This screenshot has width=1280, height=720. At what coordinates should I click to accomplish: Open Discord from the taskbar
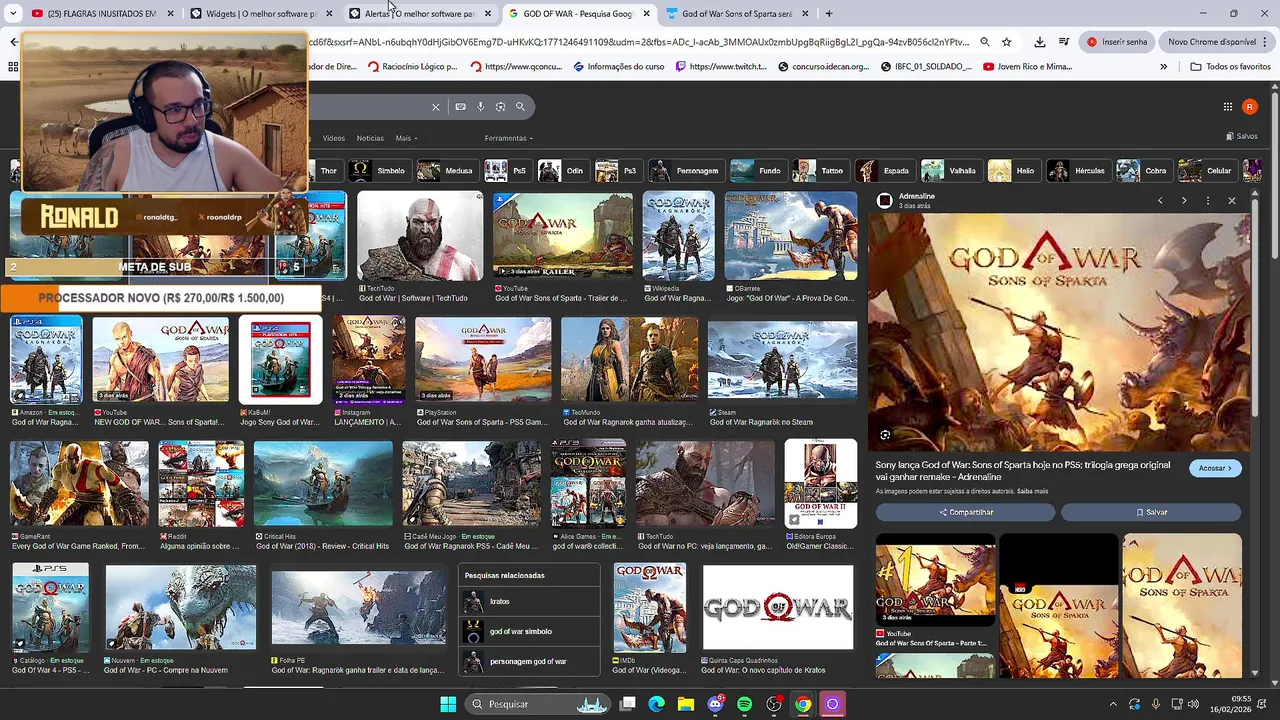coord(715,704)
